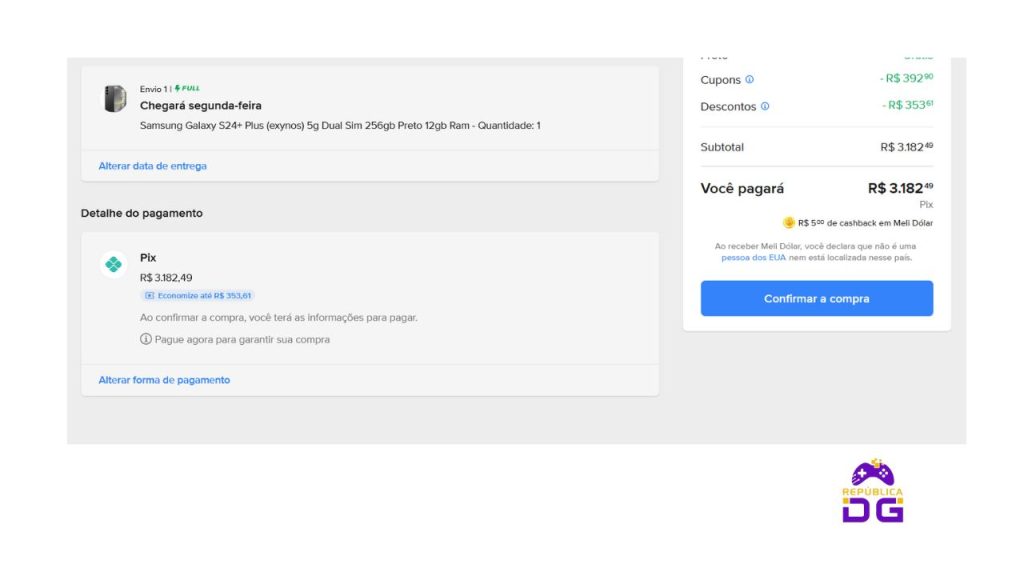Confirm the purchase with Confirmar a compra
The width and height of the screenshot is (1024, 576).
tap(816, 298)
